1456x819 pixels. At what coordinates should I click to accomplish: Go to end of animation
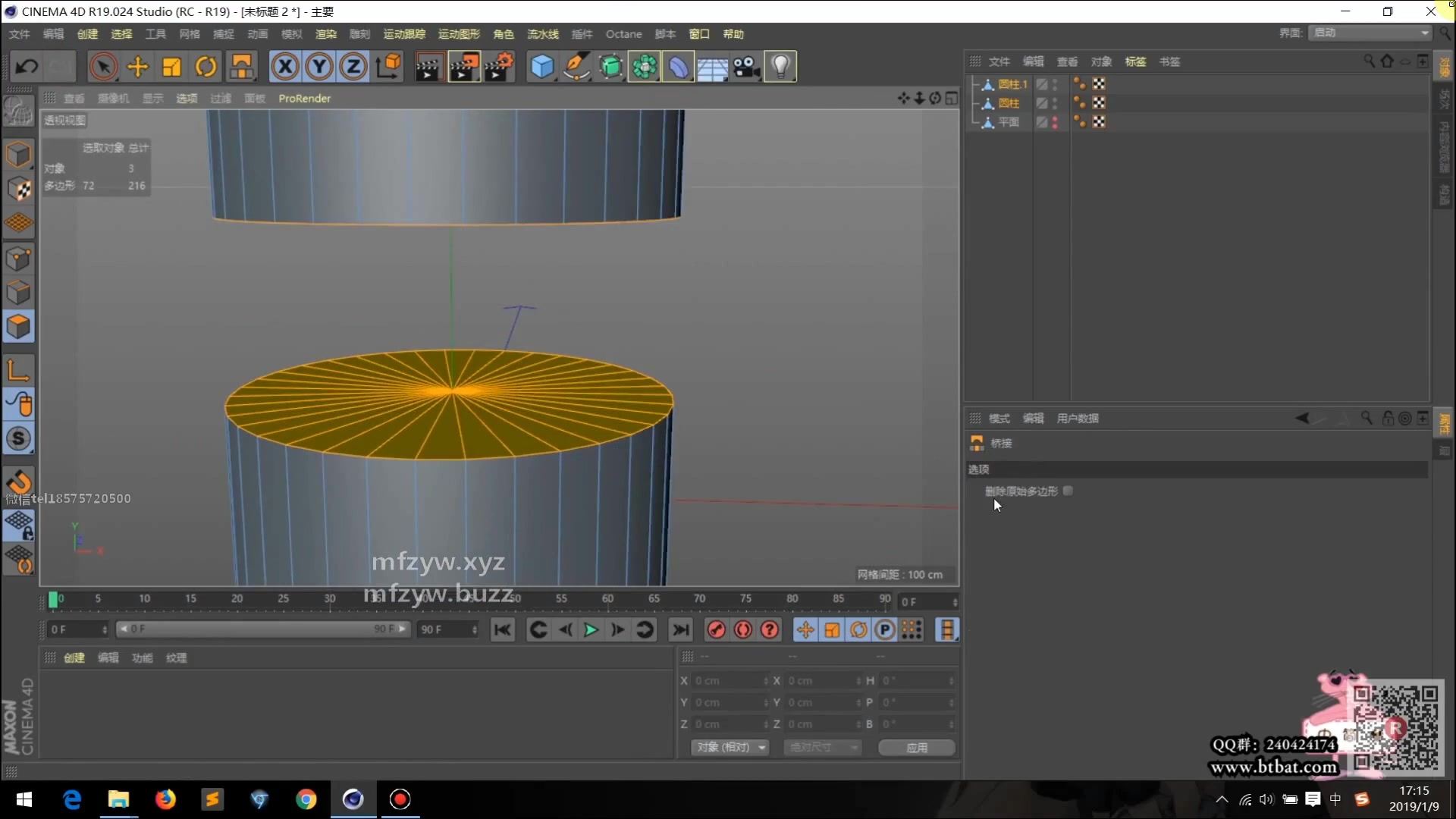click(681, 630)
